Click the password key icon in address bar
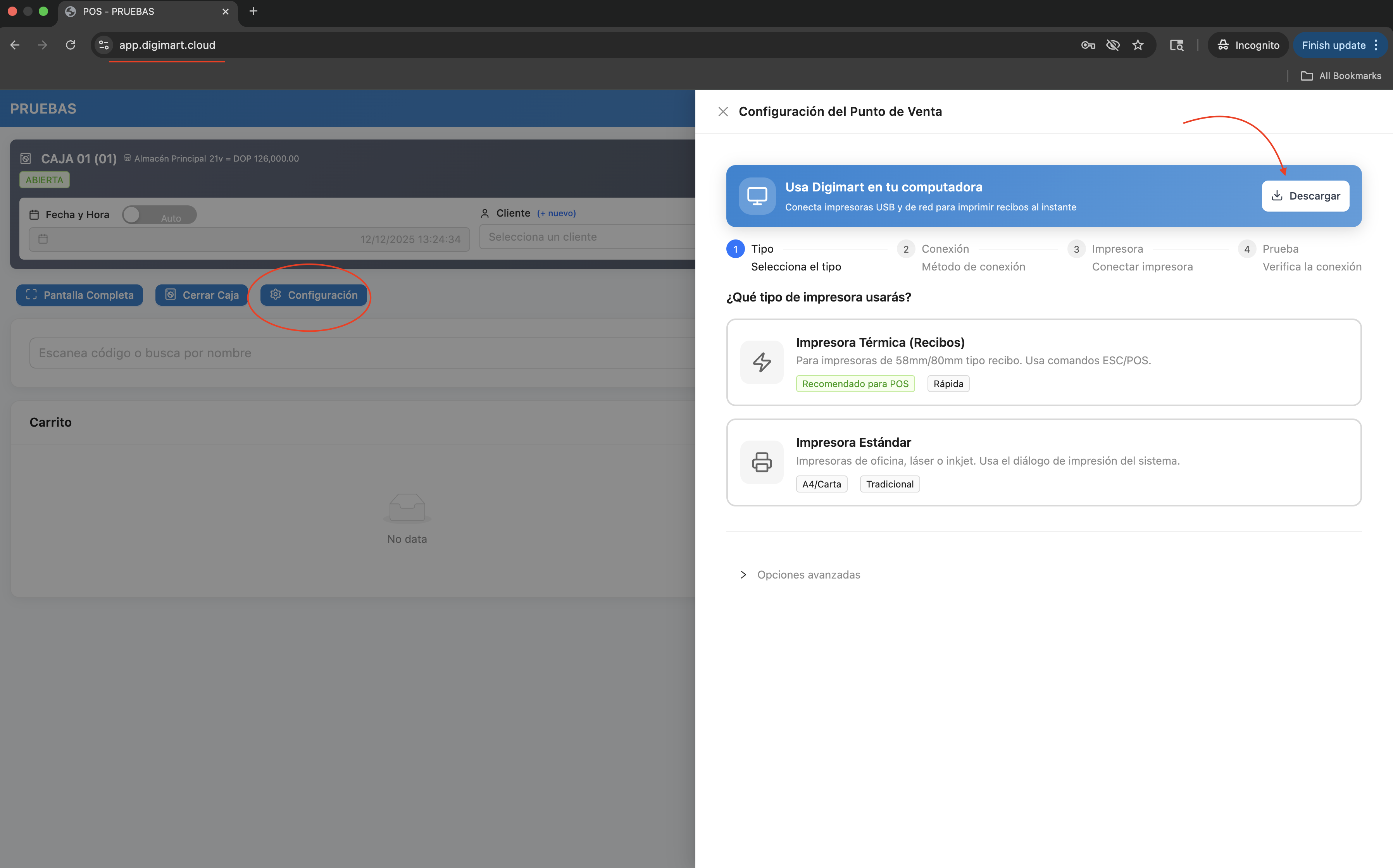1393x868 pixels. click(1088, 45)
